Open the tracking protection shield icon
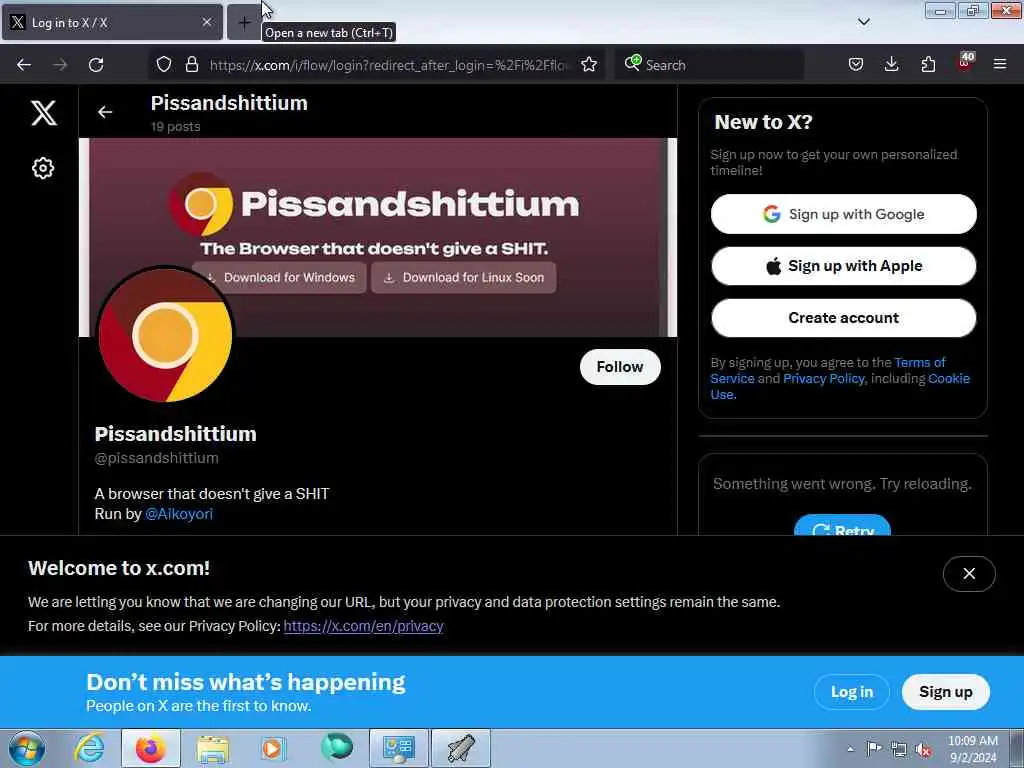Screen dimensions: 1024x768 [x=164, y=64]
